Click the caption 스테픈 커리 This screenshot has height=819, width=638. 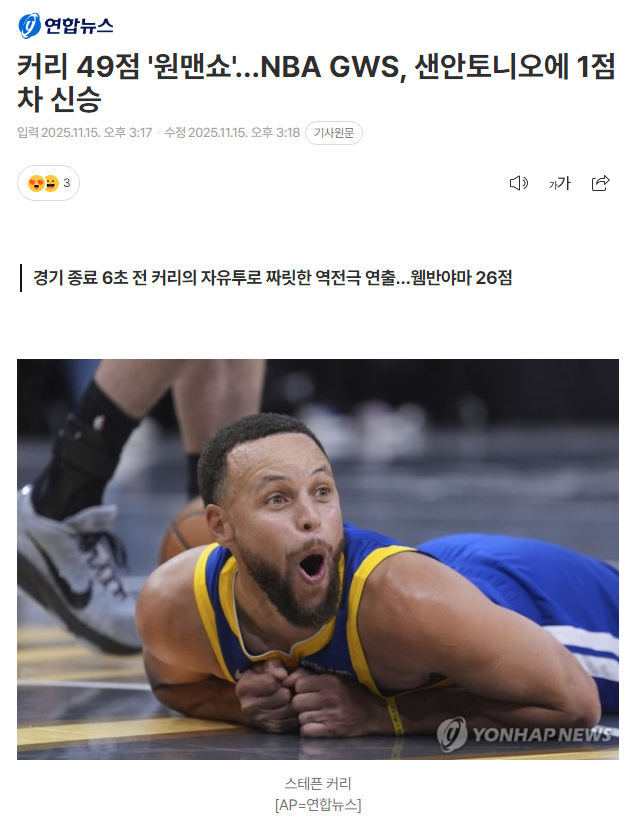point(318,783)
